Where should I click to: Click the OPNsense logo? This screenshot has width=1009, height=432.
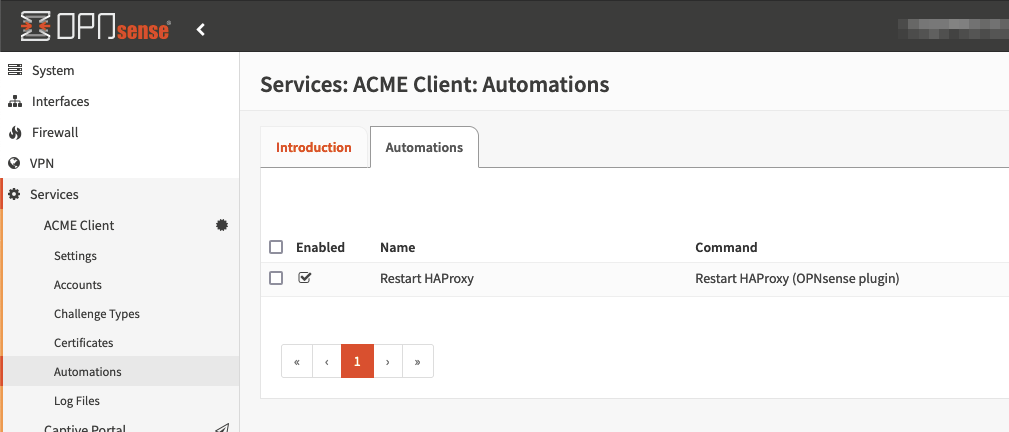coord(95,29)
